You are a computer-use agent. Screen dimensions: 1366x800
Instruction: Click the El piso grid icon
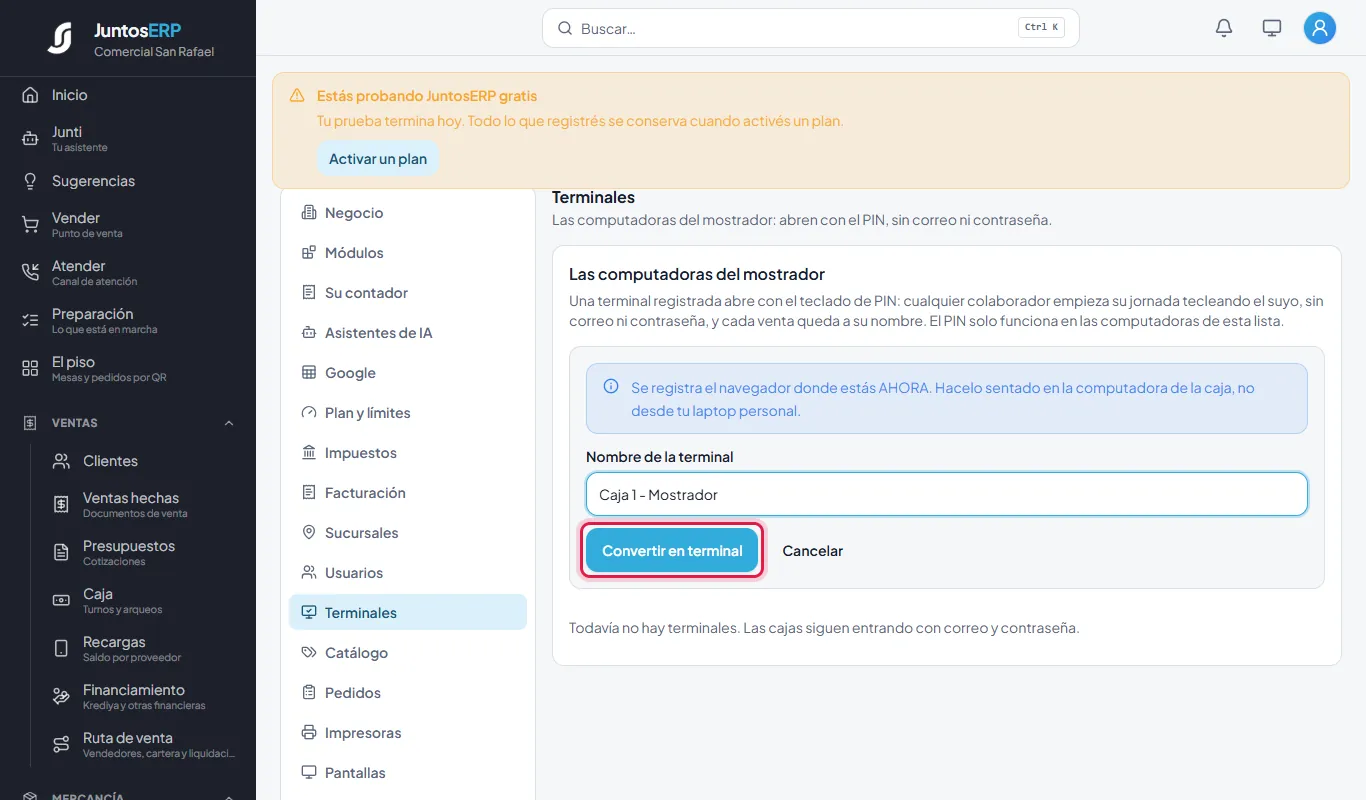(x=30, y=369)
